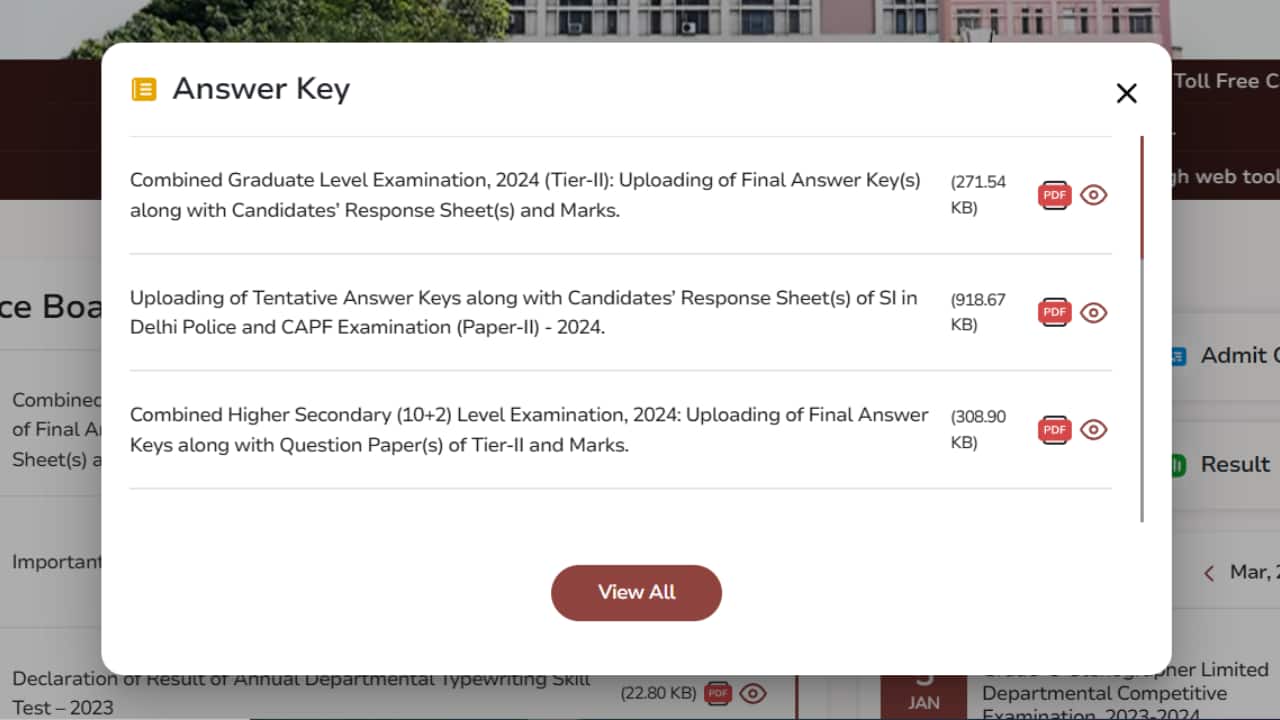Open the PDF for SI Delhi Police and CAPF keys

(x=1054, y=312)
